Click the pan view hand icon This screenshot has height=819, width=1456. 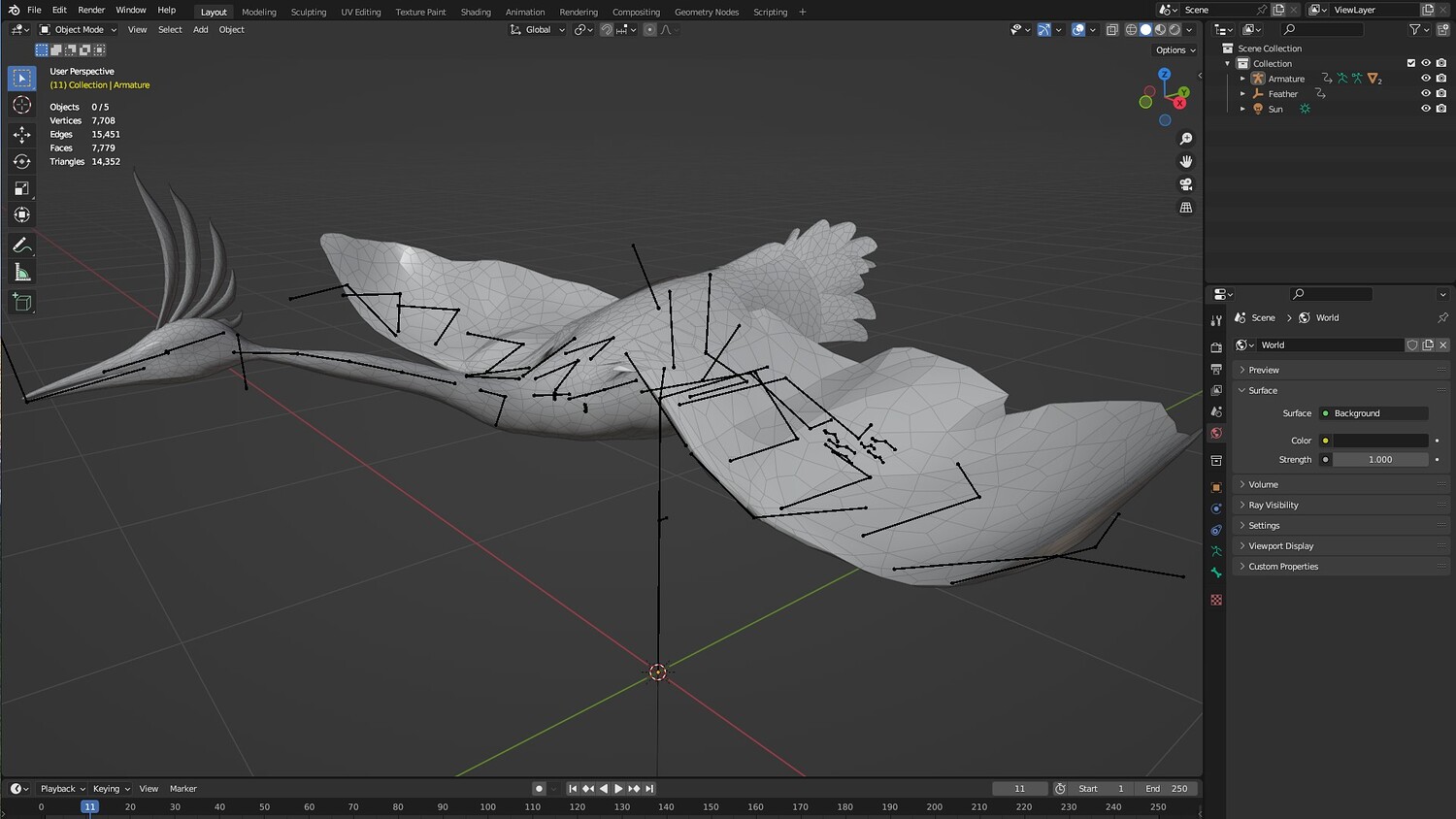1186,161
